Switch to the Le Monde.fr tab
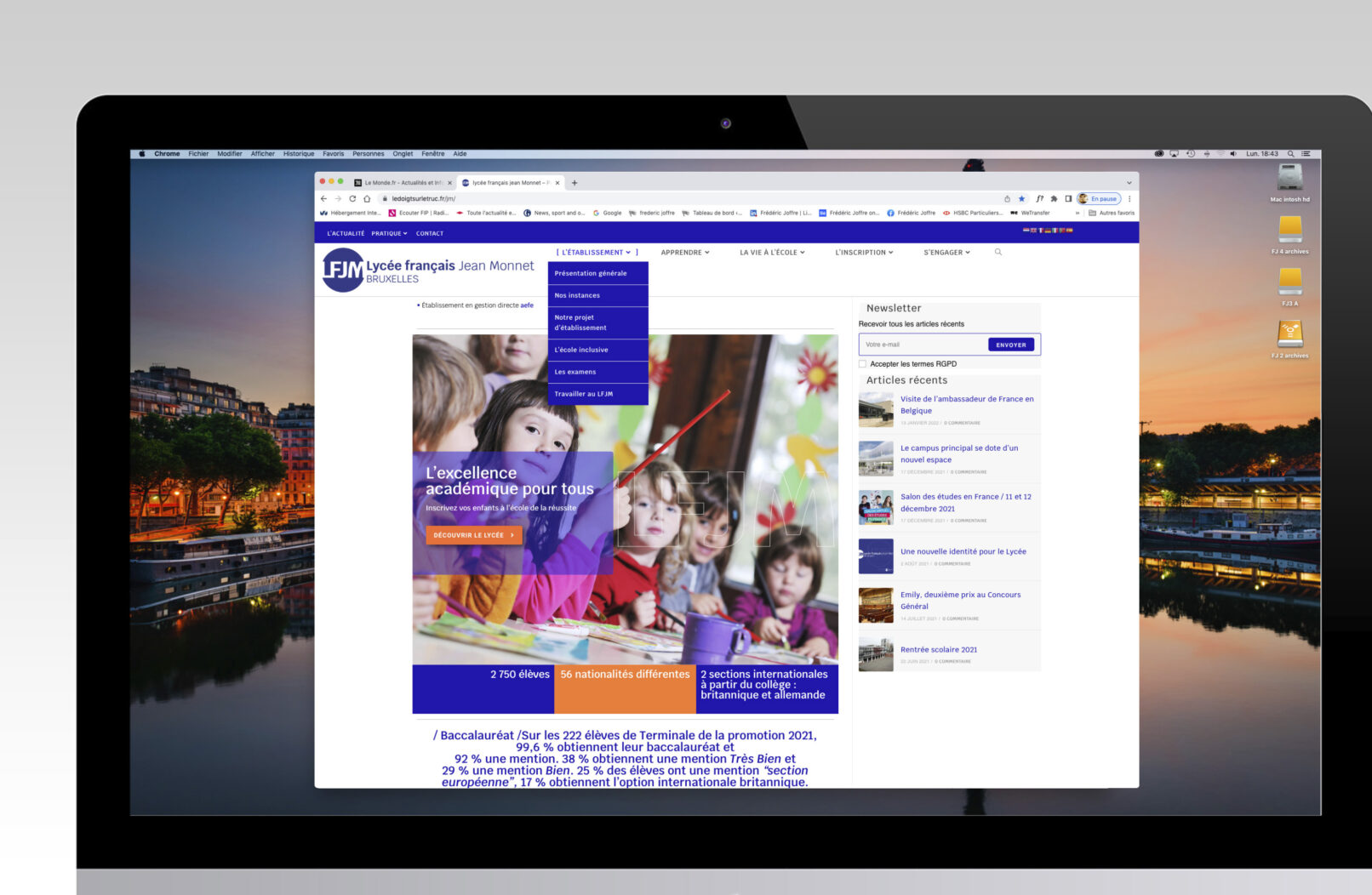Viewport: 1372px width, 895px height. 402,182
